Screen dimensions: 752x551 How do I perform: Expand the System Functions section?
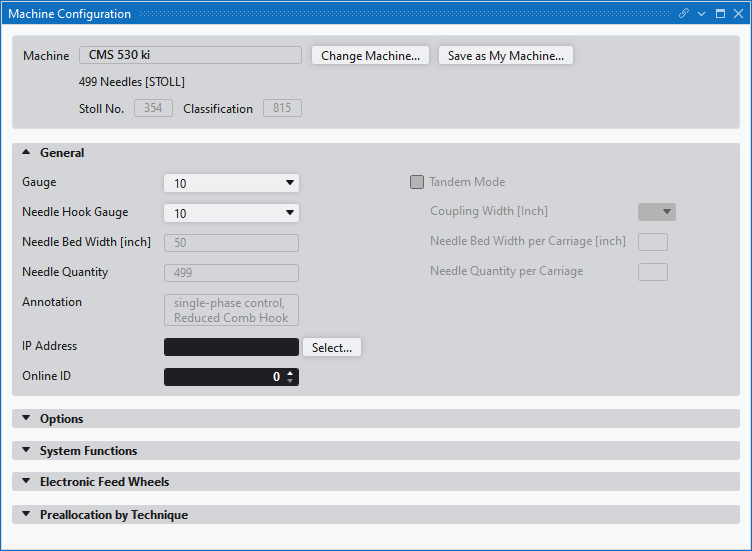click(x=27, y=451)
